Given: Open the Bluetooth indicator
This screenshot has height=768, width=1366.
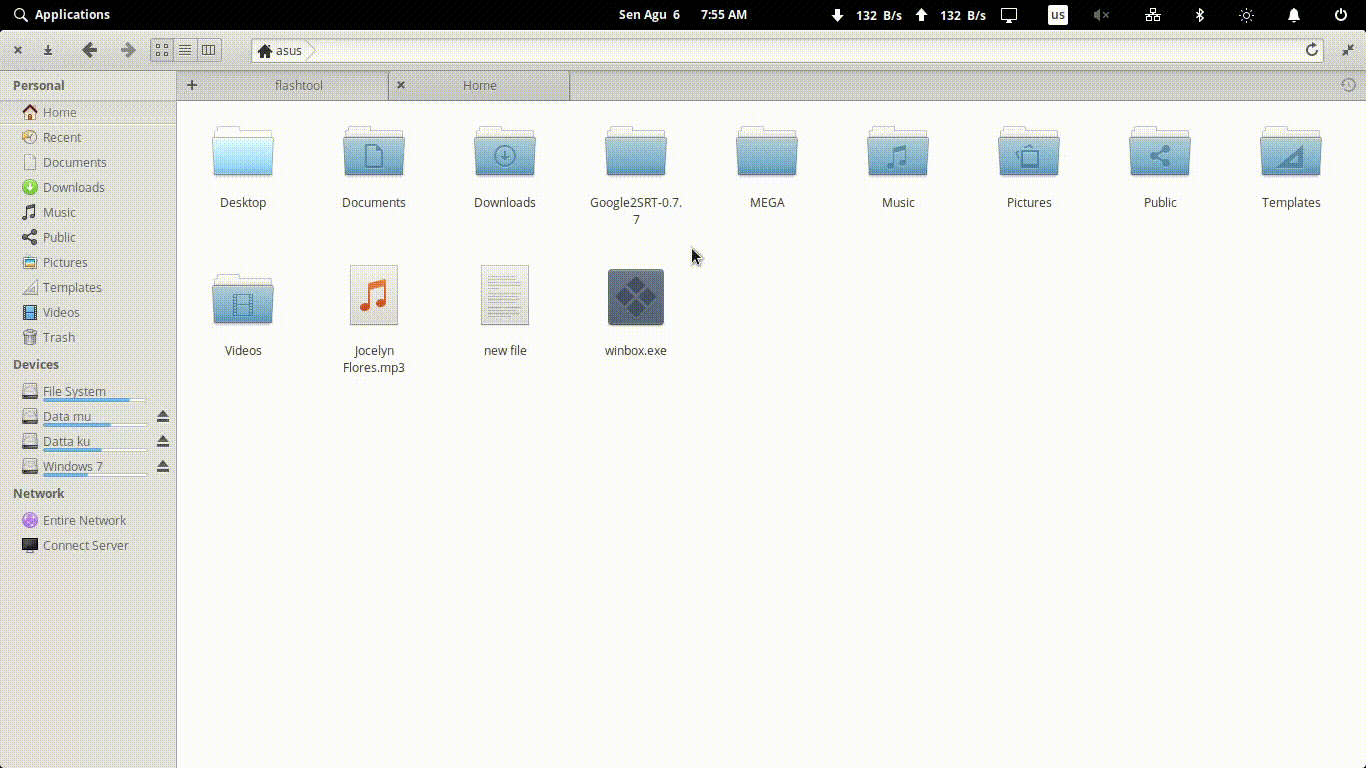Looking at the screenshot, I should [x=1200, y=14].
